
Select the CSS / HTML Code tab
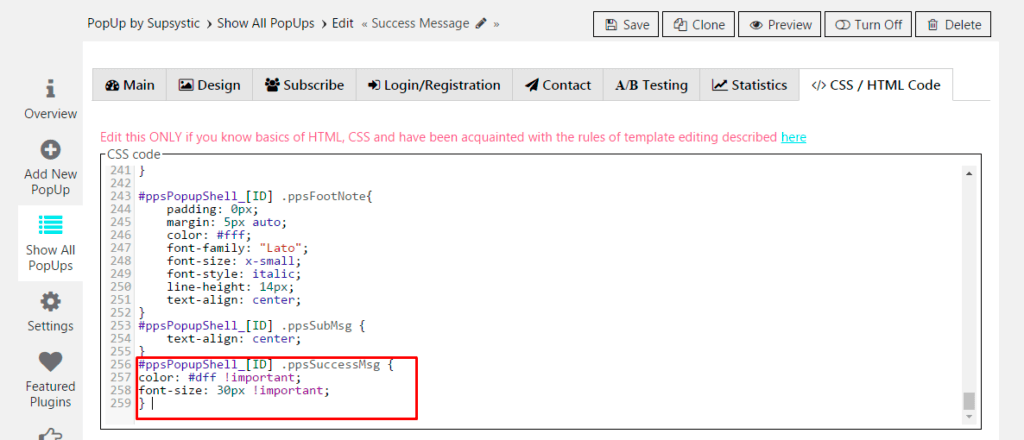coord(875,85)
